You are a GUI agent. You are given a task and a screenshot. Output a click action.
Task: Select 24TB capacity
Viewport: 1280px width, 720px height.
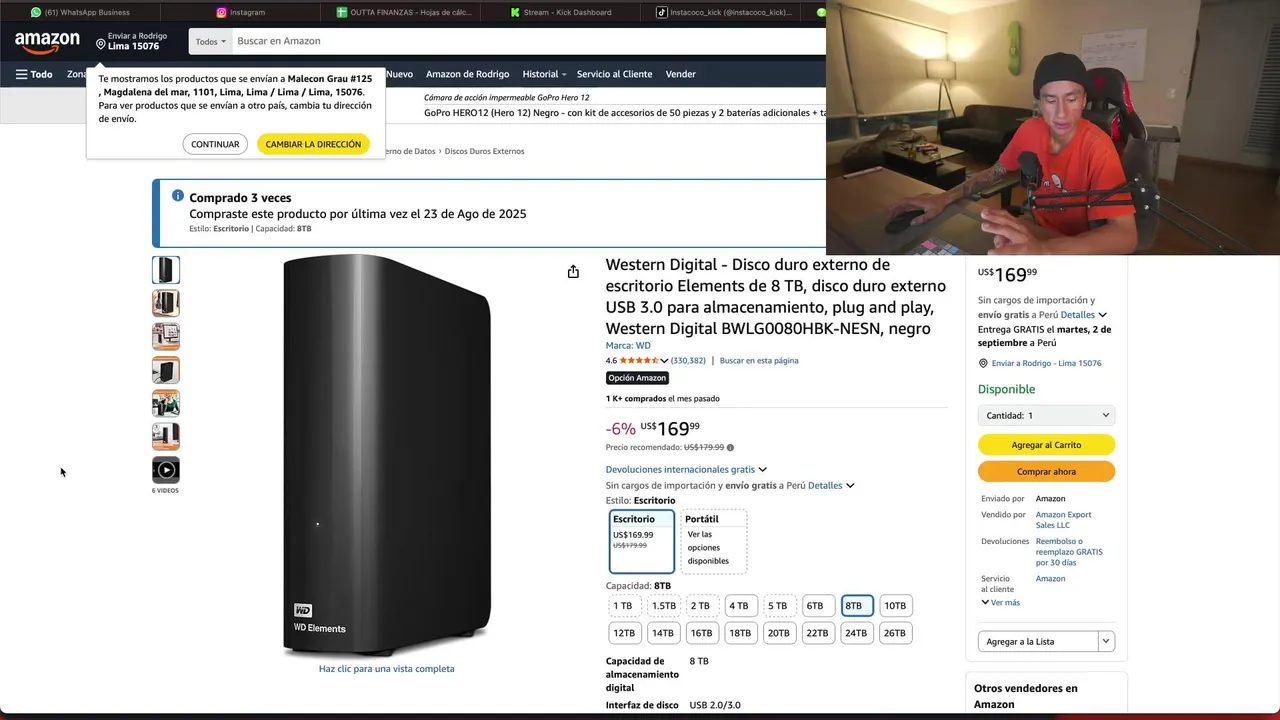[x=856, y=633]
